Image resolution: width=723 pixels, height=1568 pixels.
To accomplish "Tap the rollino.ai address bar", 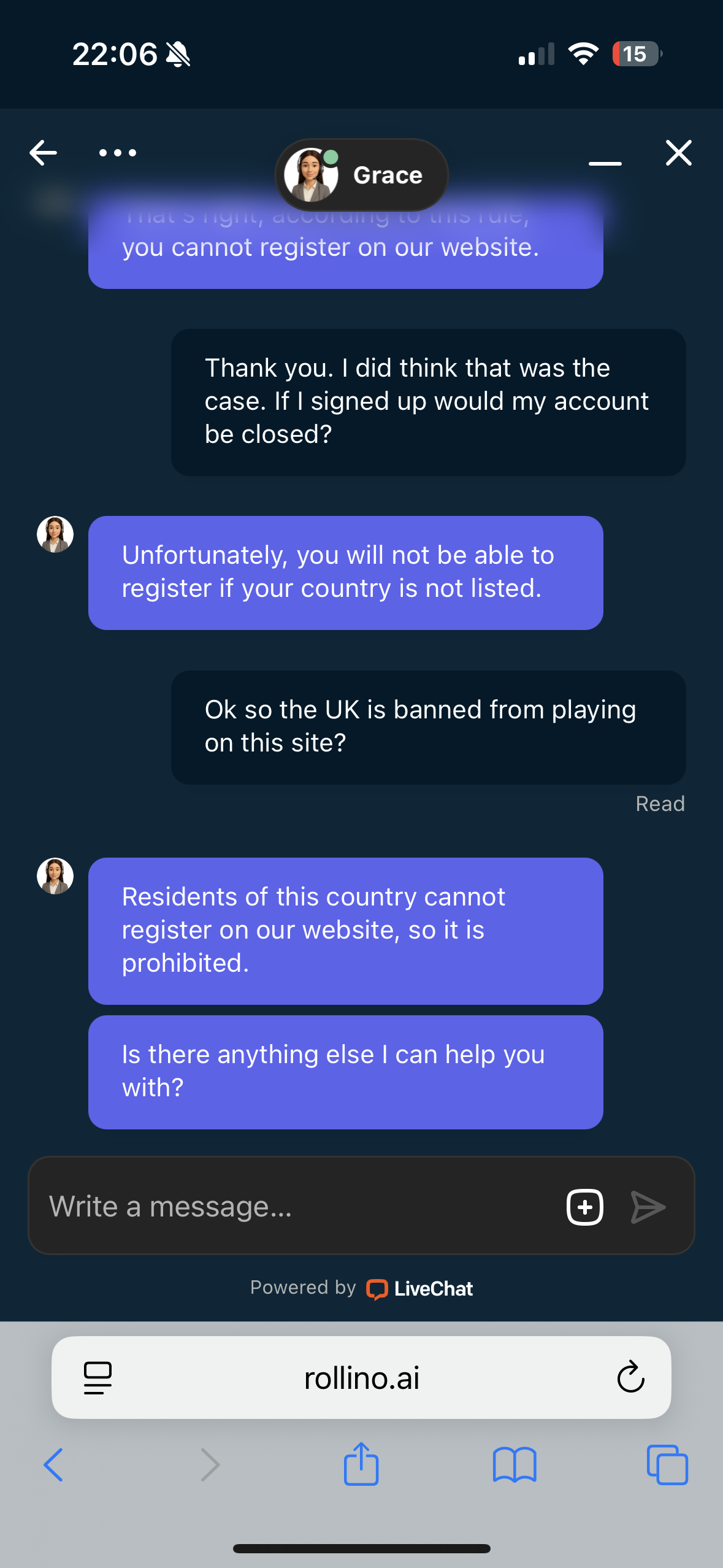I will pos(362,1378).
